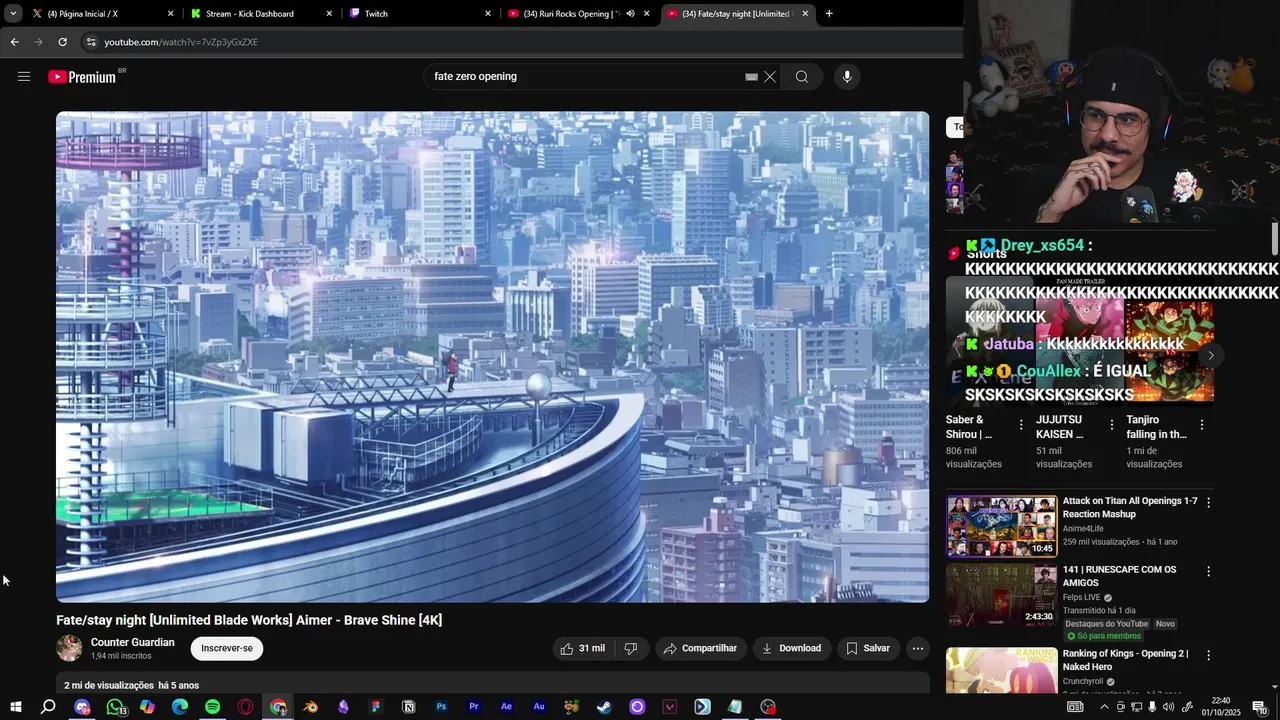Open Photoshop from the taskbar

[441, 707]
